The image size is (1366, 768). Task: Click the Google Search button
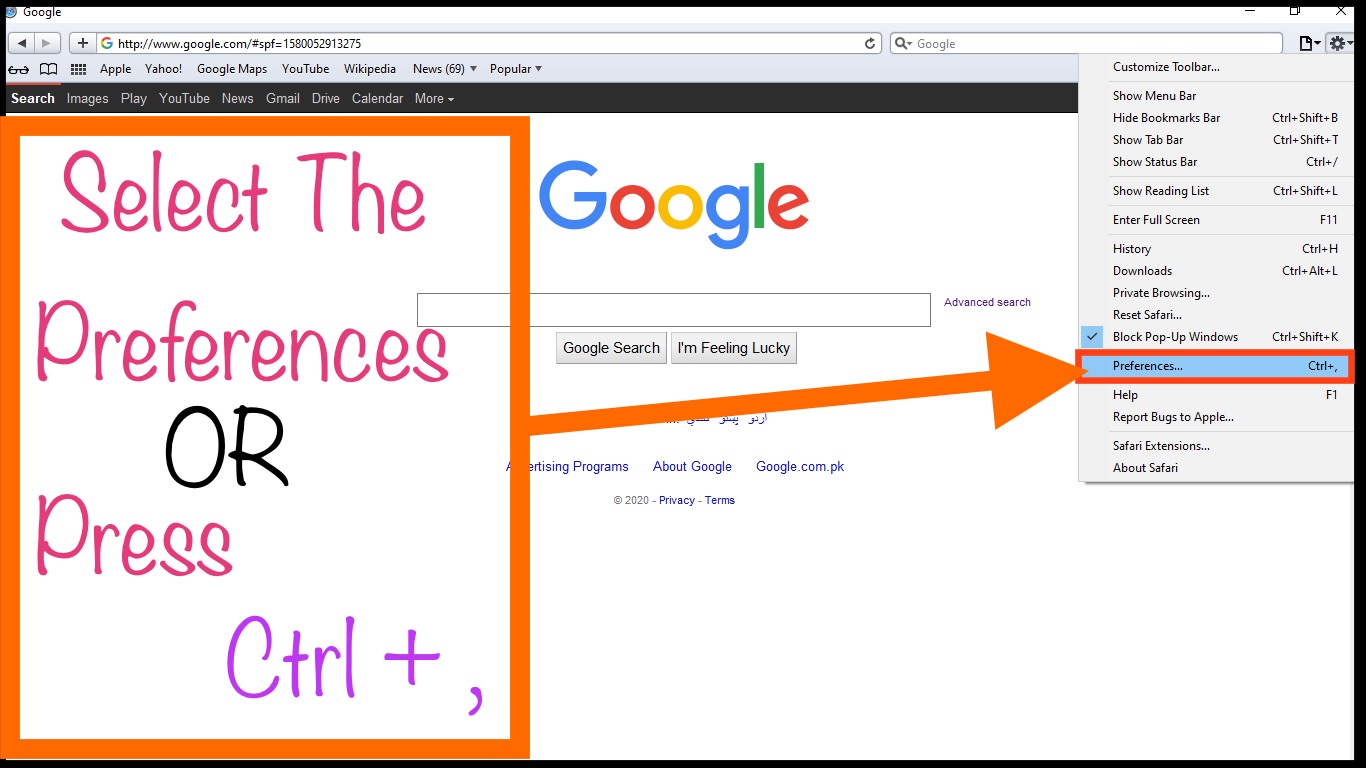tap(611, 348)
